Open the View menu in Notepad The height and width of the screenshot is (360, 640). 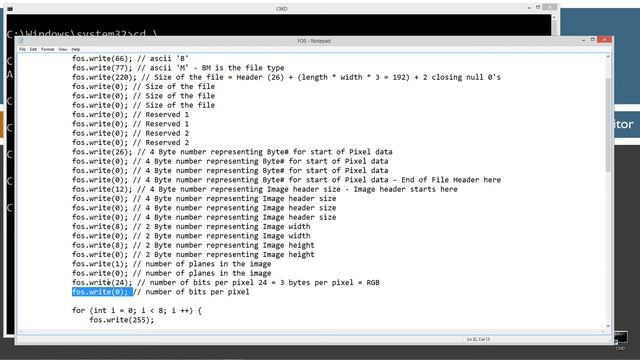[62, 49]
